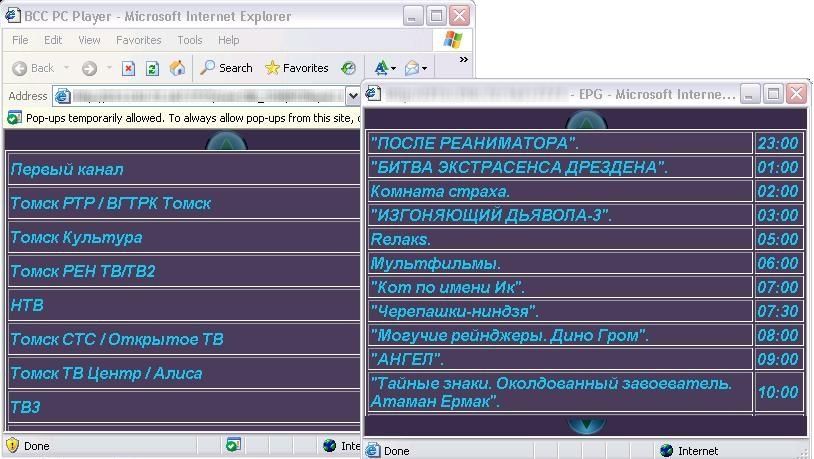
Task: Click the page icon in EPG status bar
Action: click(373, 450)
